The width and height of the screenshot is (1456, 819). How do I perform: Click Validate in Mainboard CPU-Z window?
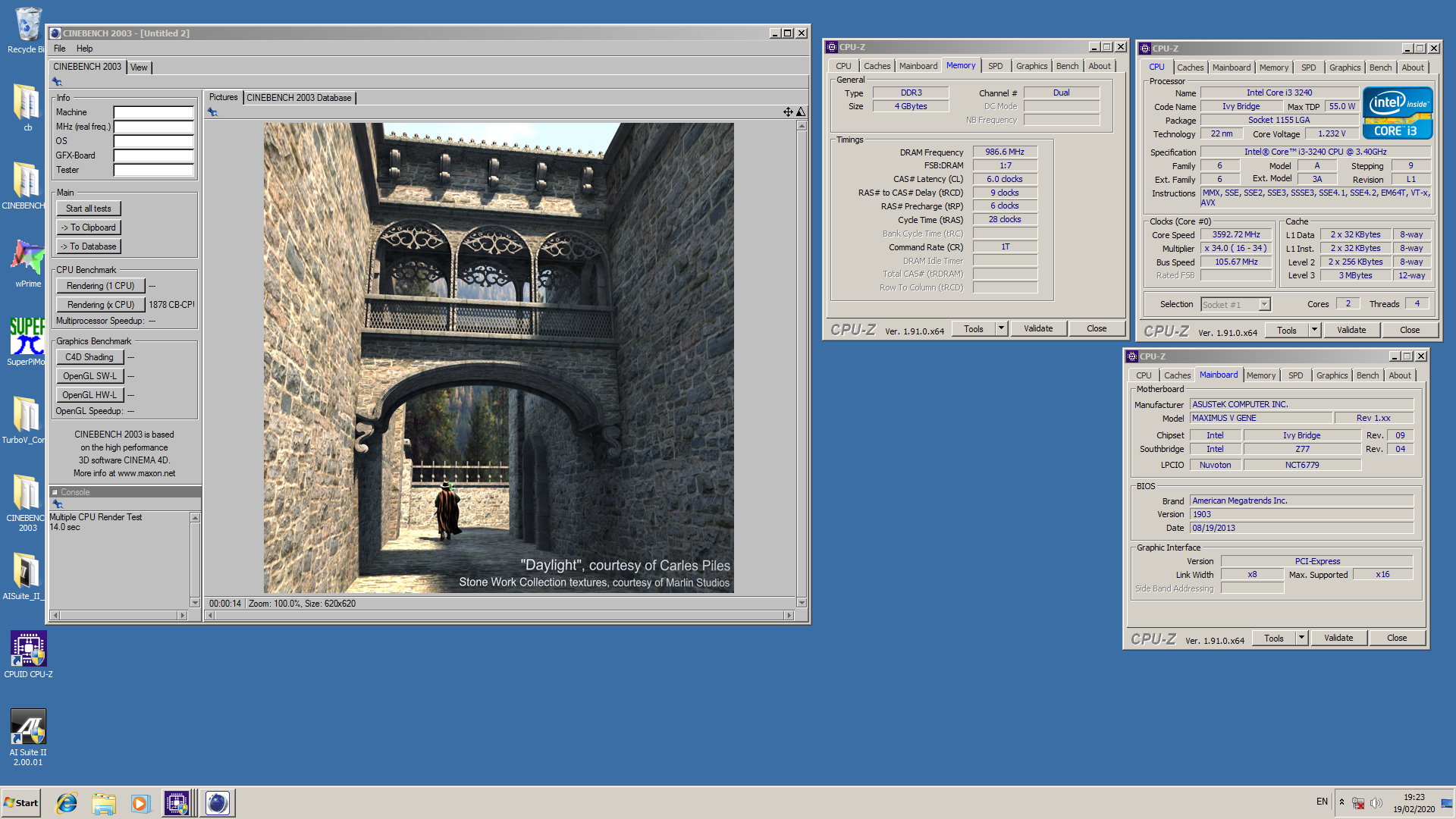click(1338, 638)
